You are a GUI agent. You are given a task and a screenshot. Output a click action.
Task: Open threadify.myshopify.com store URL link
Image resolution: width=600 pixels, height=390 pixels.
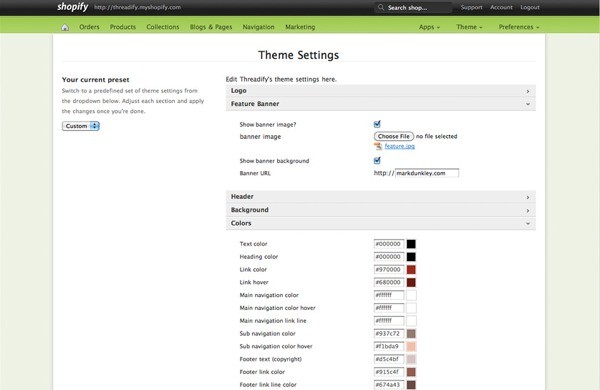[x=138, y=7]
